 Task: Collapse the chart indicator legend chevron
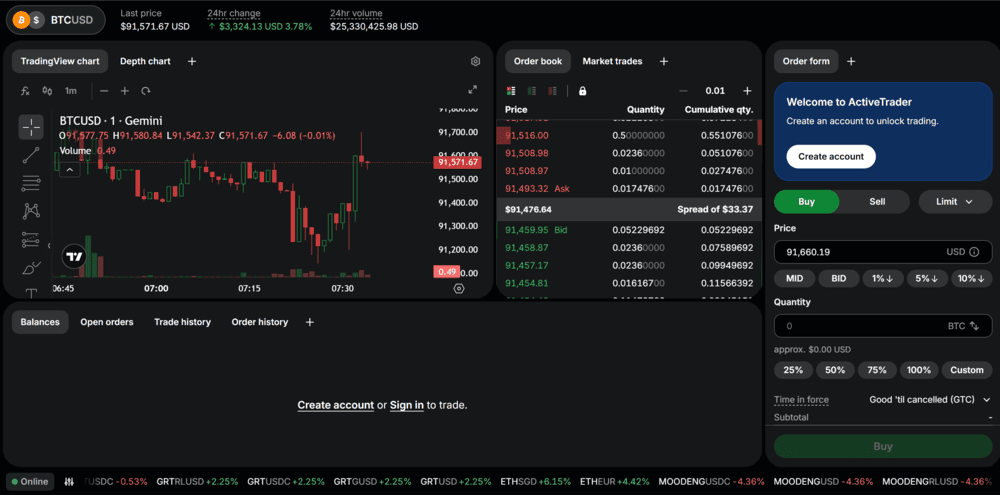tap(70, 170)
